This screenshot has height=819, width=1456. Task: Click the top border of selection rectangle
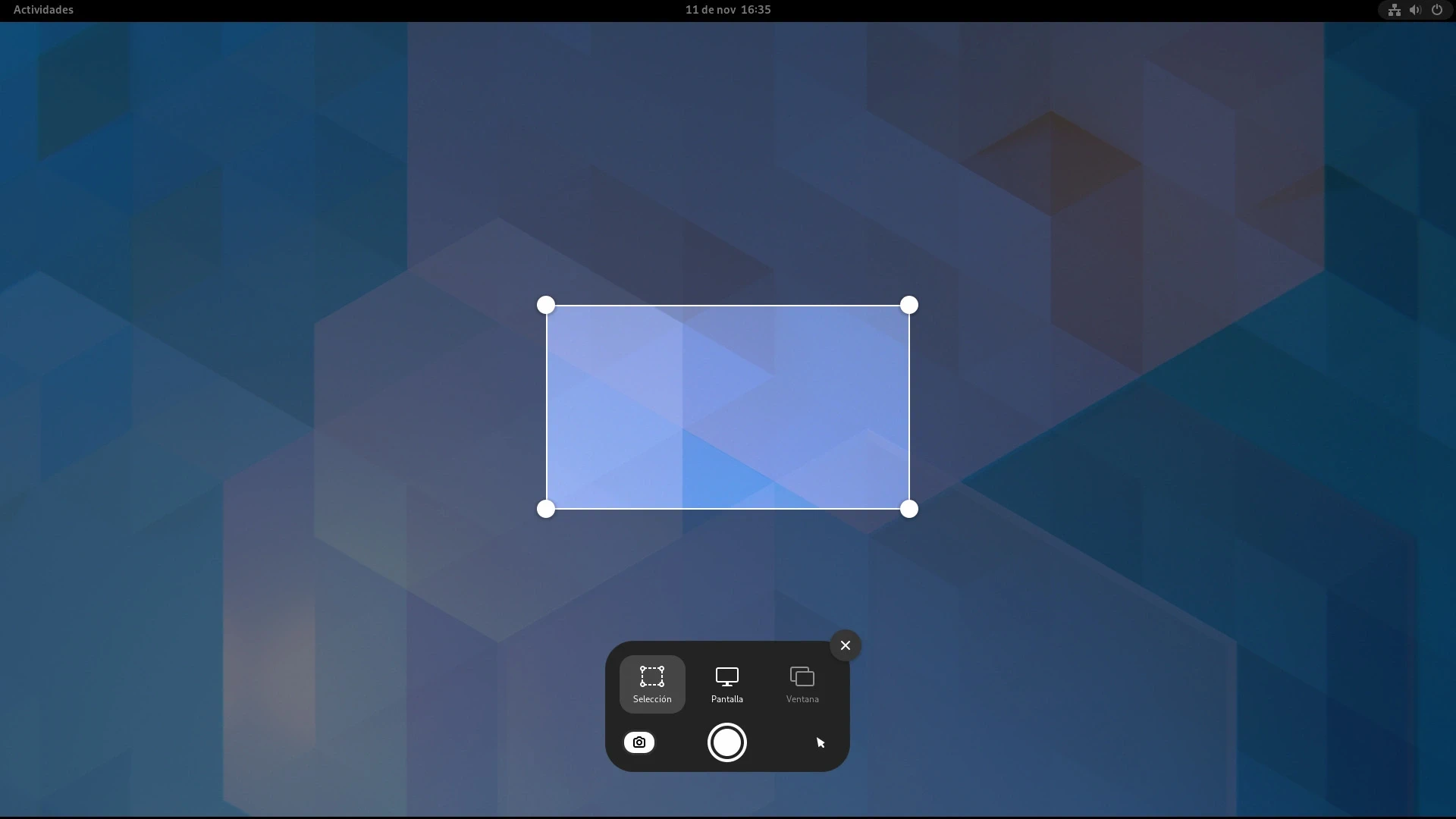pyautogui.click(x=727, y=306)
